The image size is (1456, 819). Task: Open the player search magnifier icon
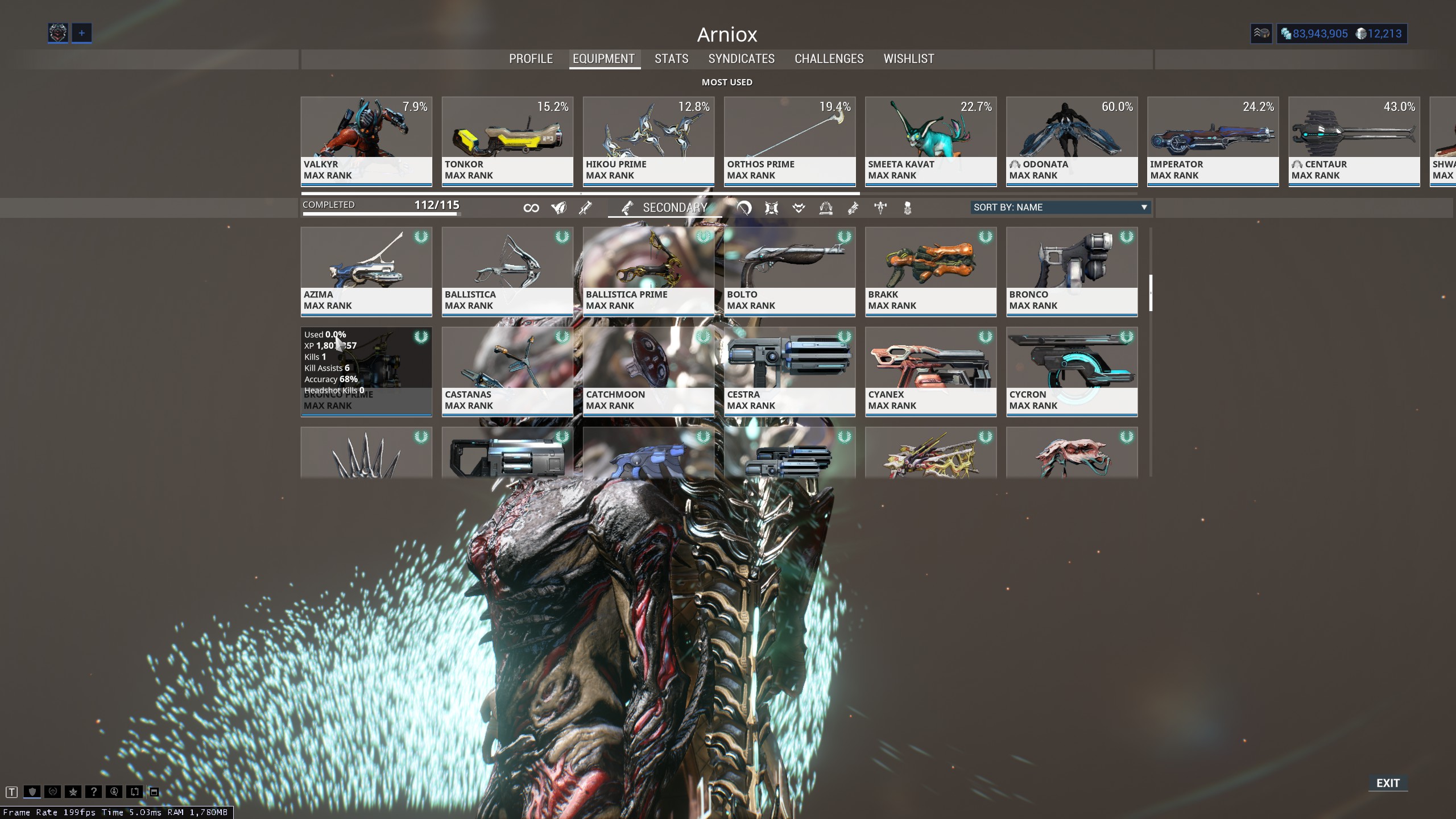click(x=114, y=792)
